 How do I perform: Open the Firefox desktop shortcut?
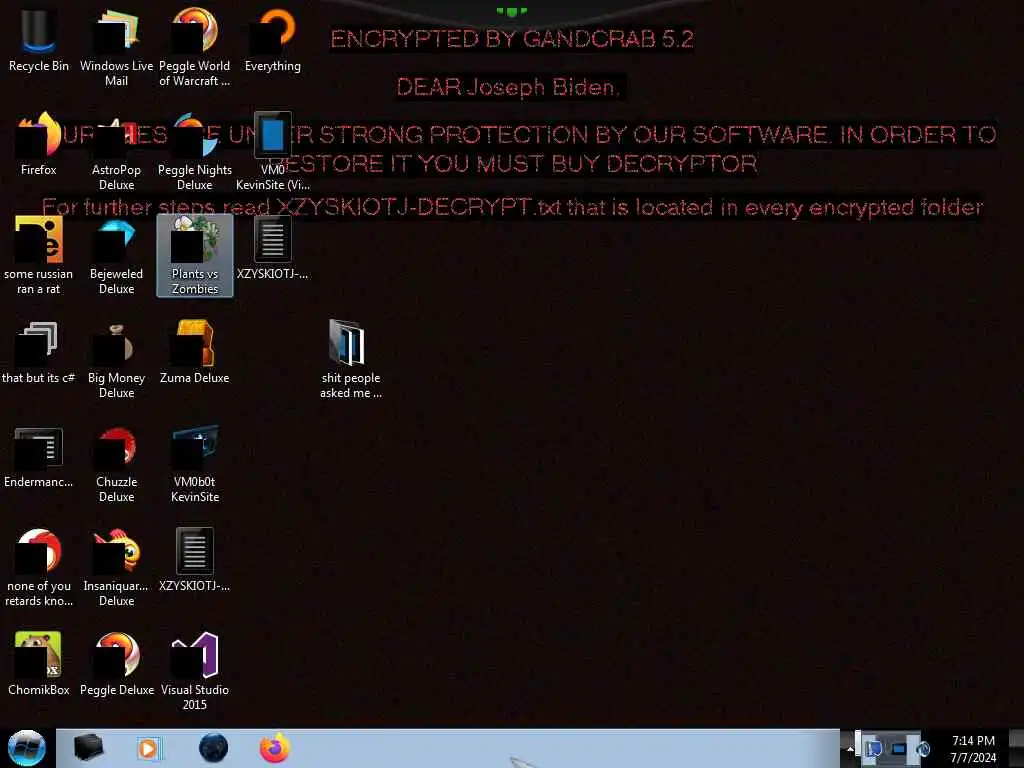point(39,144)
